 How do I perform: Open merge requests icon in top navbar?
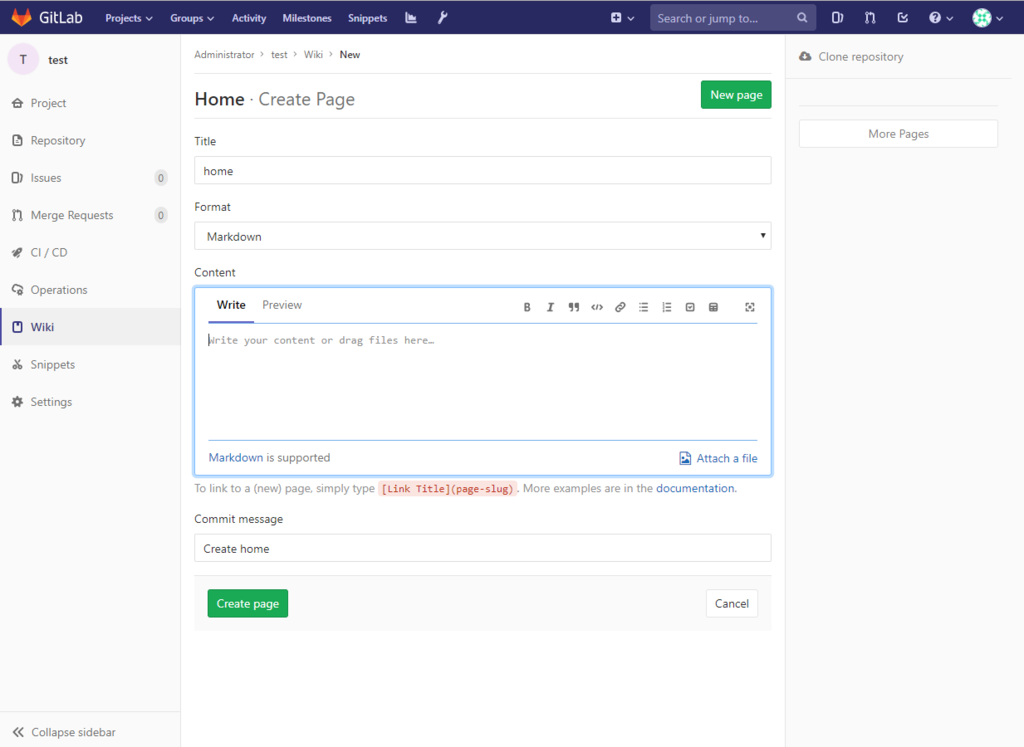pyautogui.click(x=870, y=18)
